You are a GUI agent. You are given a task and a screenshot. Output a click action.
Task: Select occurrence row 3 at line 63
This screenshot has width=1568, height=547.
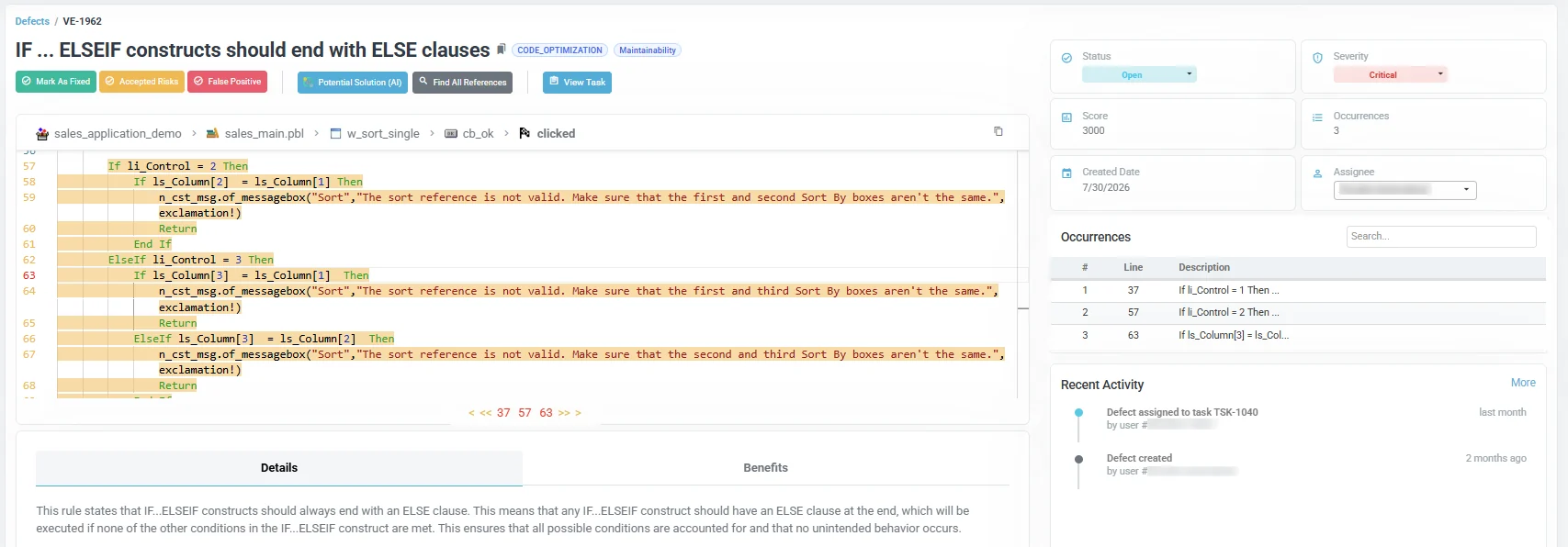(x=1298, y=336)
